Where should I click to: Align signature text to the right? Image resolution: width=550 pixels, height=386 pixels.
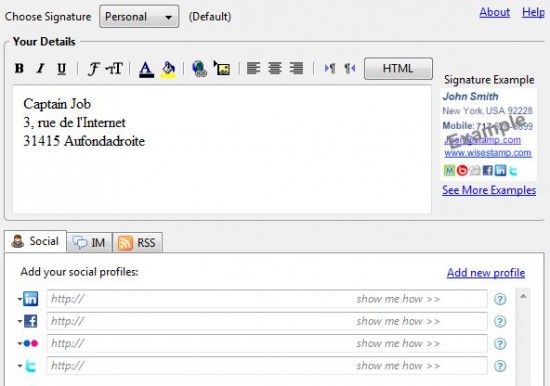tap(296, 68)
